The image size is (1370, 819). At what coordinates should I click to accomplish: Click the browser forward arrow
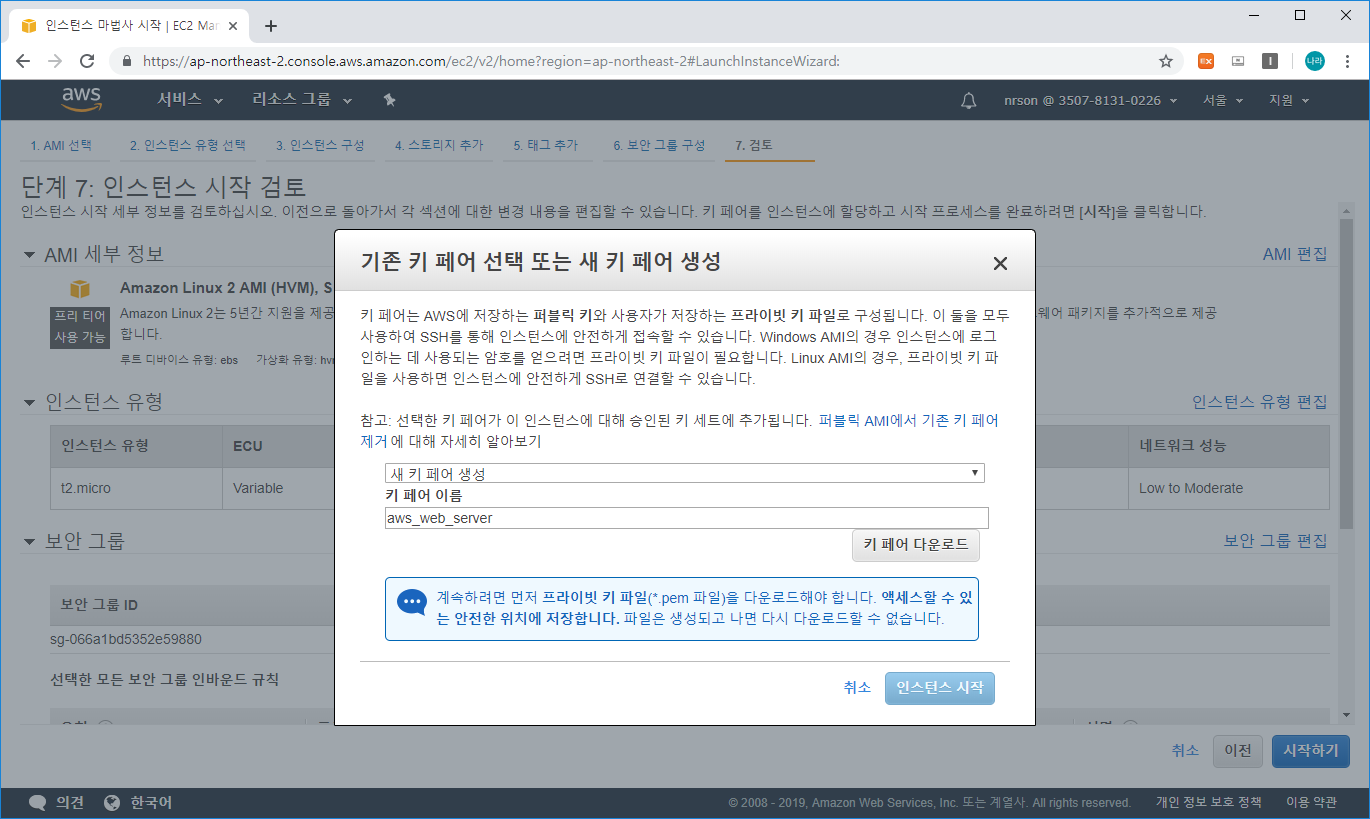coord(55,61)
